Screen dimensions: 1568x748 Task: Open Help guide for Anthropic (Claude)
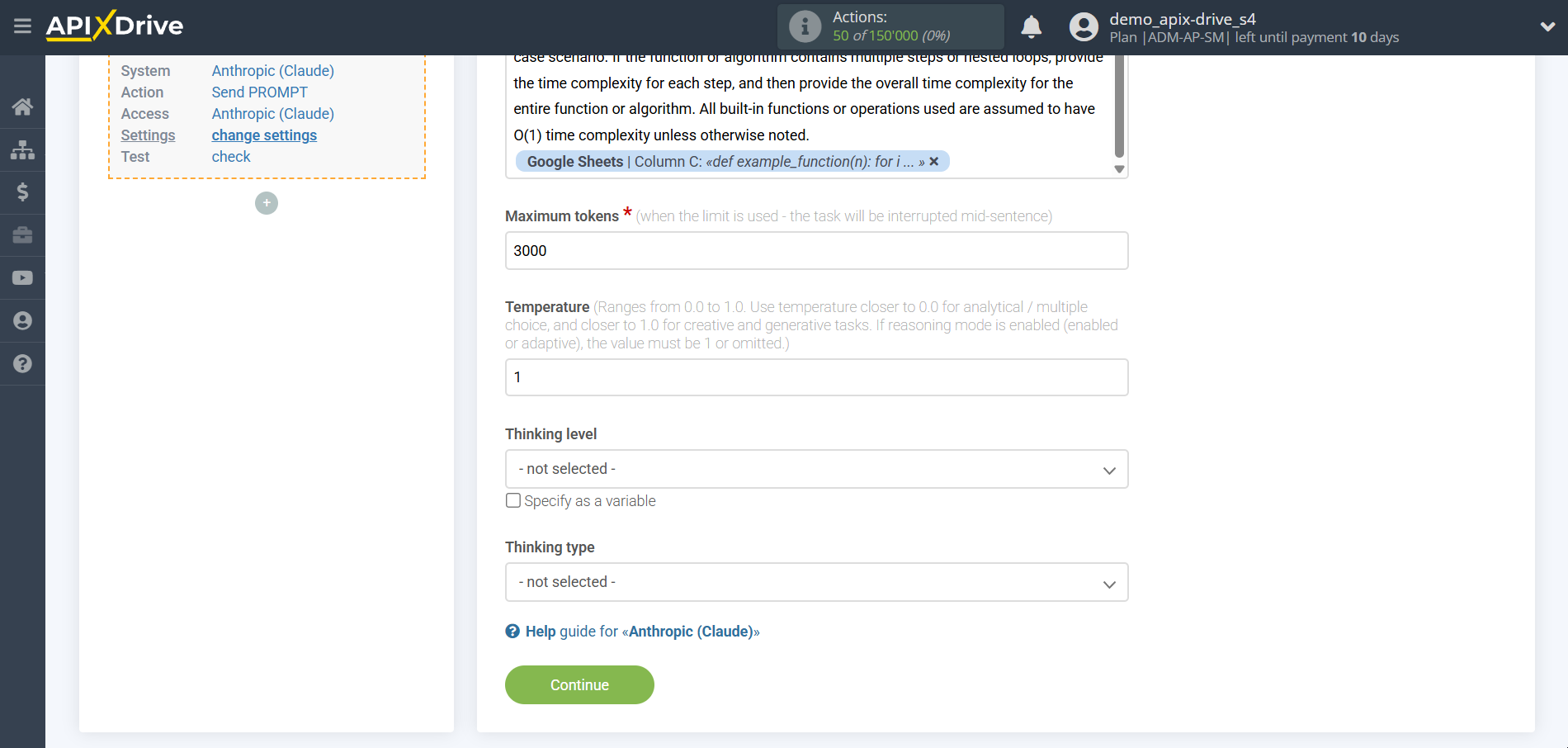tap(642, 632)
